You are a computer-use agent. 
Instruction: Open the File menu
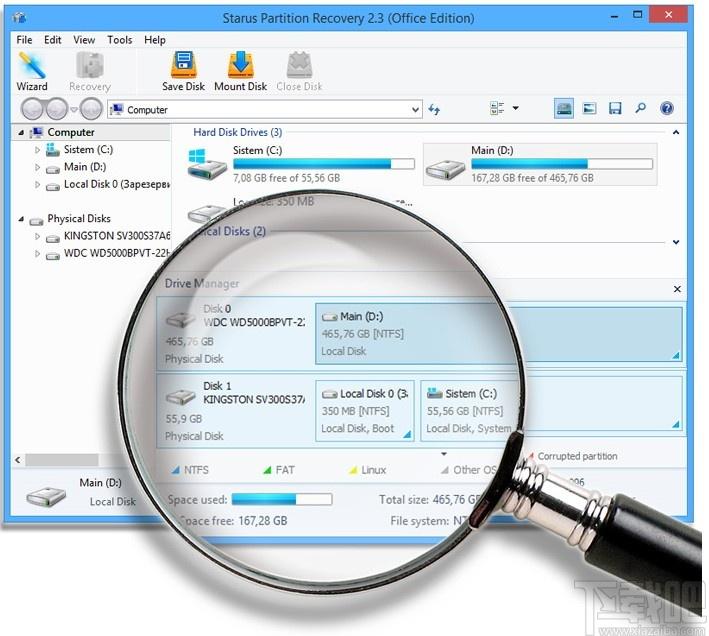24,40
